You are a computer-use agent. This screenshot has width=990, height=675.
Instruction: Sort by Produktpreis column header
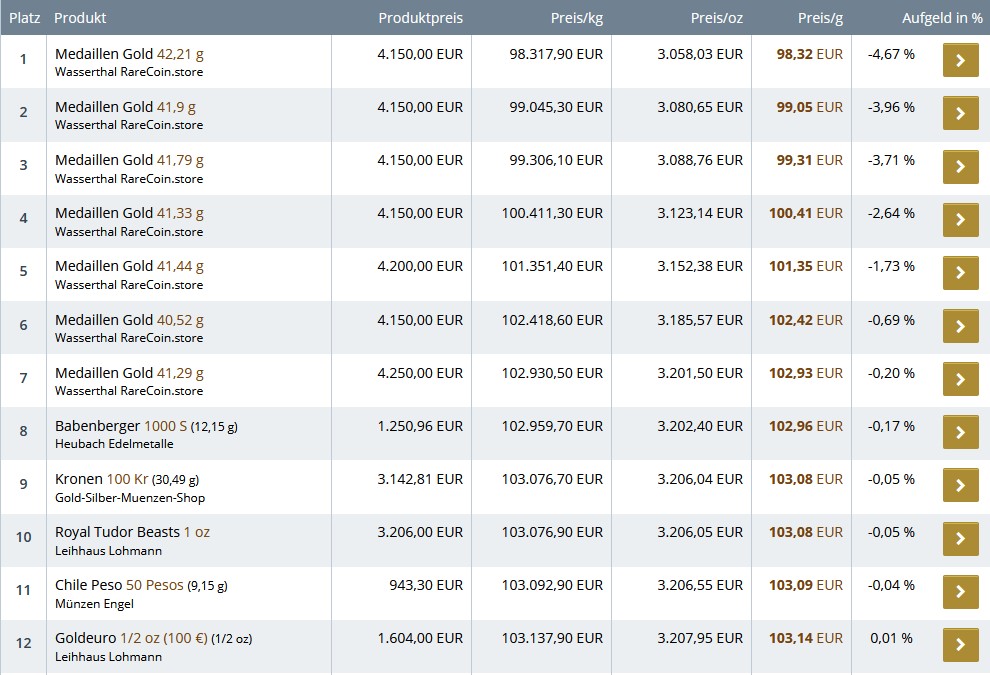coord(420,18)
